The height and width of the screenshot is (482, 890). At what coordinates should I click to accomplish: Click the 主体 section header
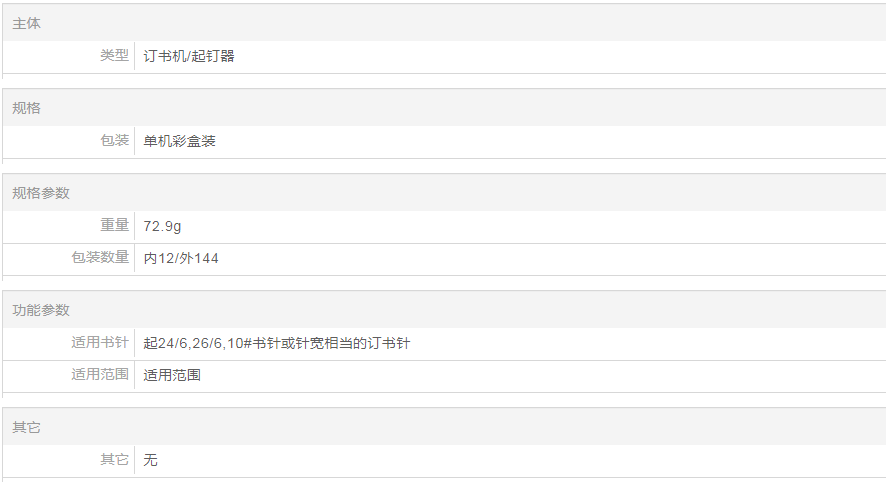pyautogui.click(x=27, y=23)
